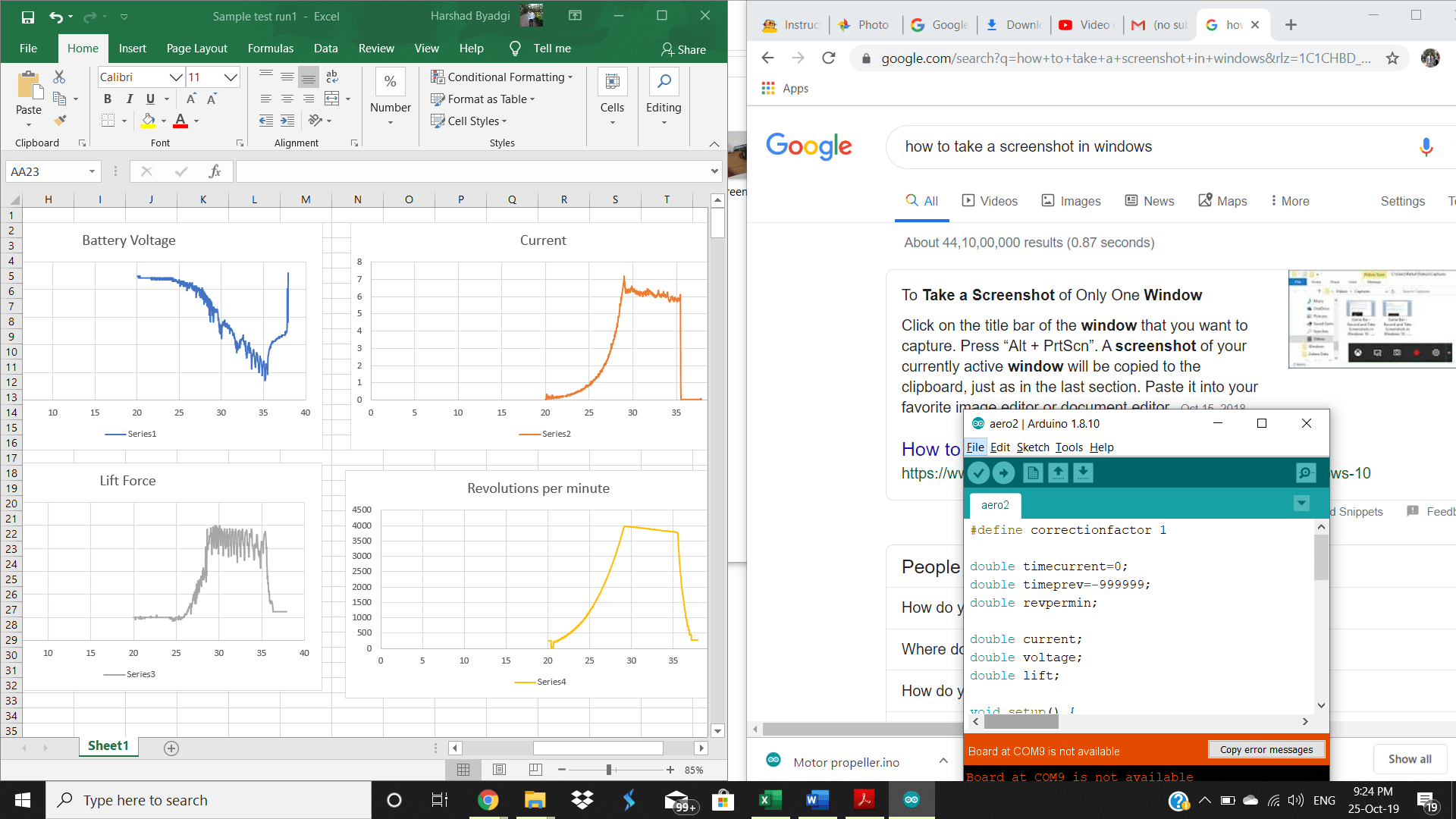Click the Arduino Upload arrow button
The width and height of the screenshot is (1456, 819).
pos(1003,473)
